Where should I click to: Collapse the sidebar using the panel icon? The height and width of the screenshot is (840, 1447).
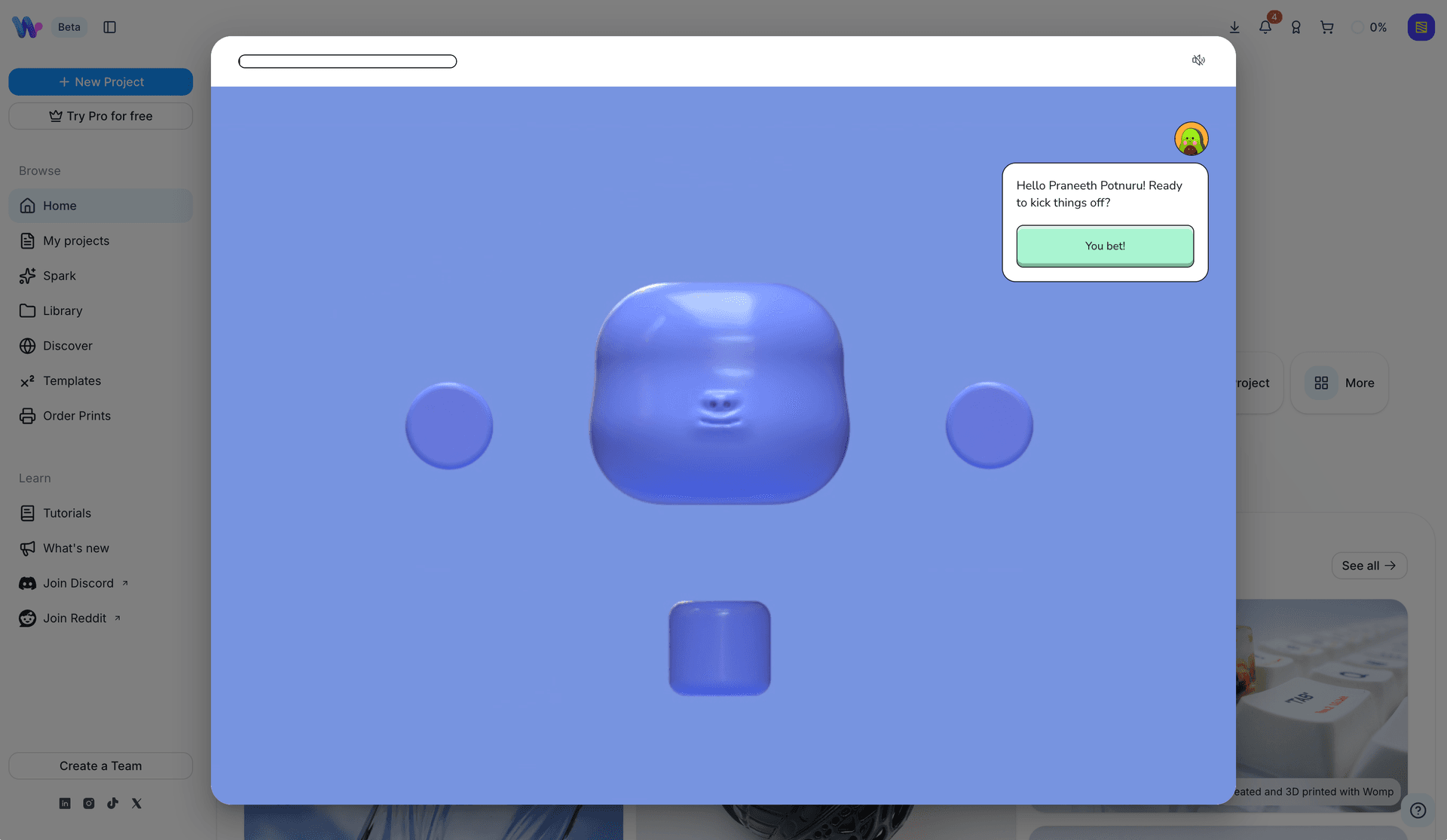(x=110, y=27)
